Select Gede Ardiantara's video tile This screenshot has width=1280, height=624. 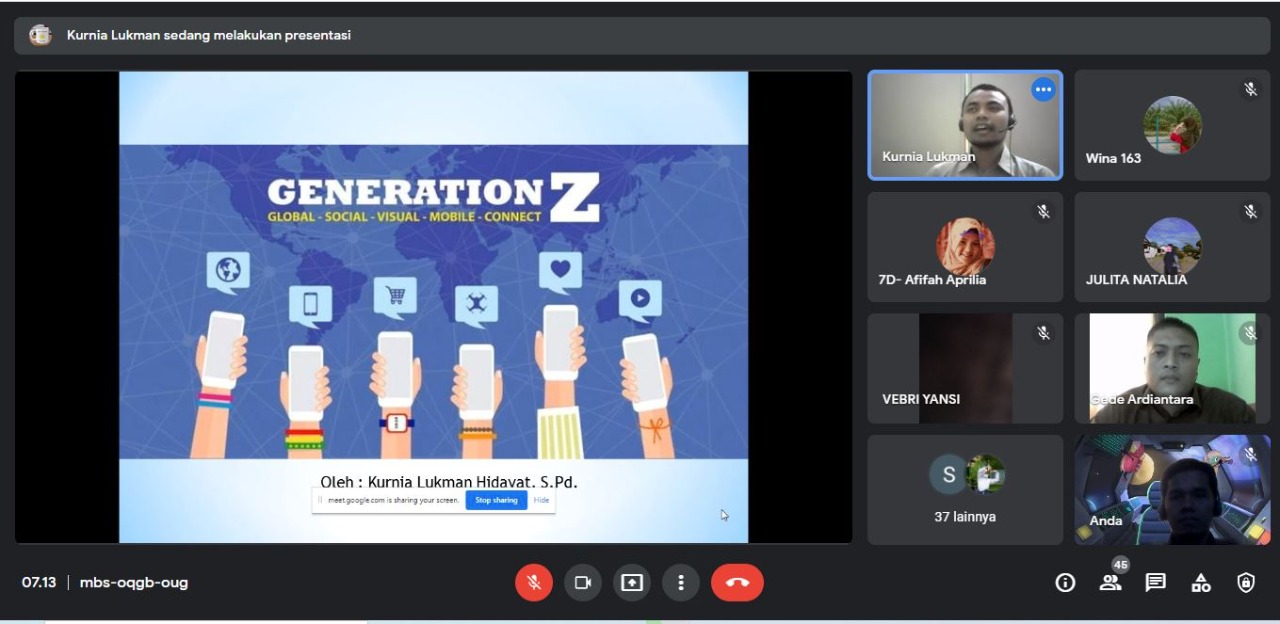click(1172, 368)
